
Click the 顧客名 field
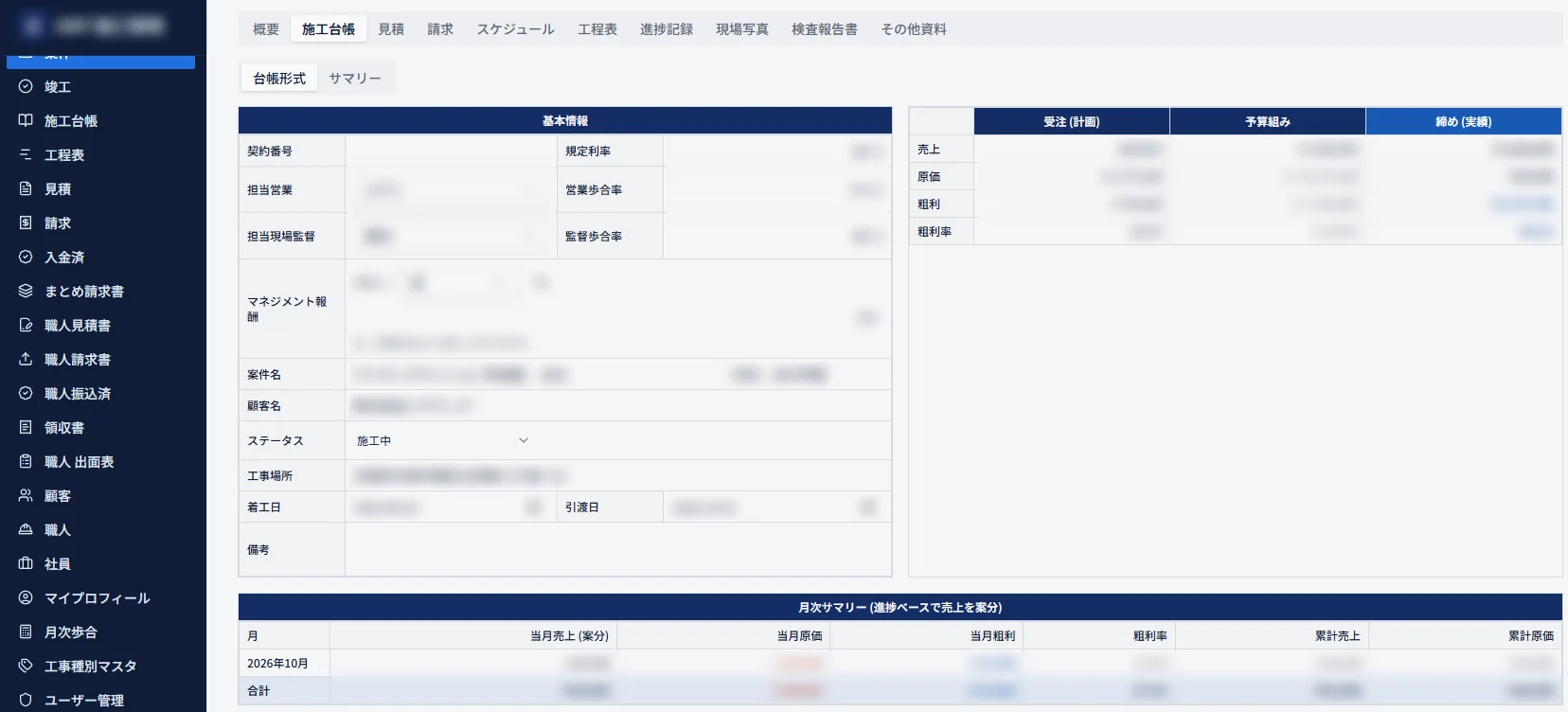[x=618, y=406]
